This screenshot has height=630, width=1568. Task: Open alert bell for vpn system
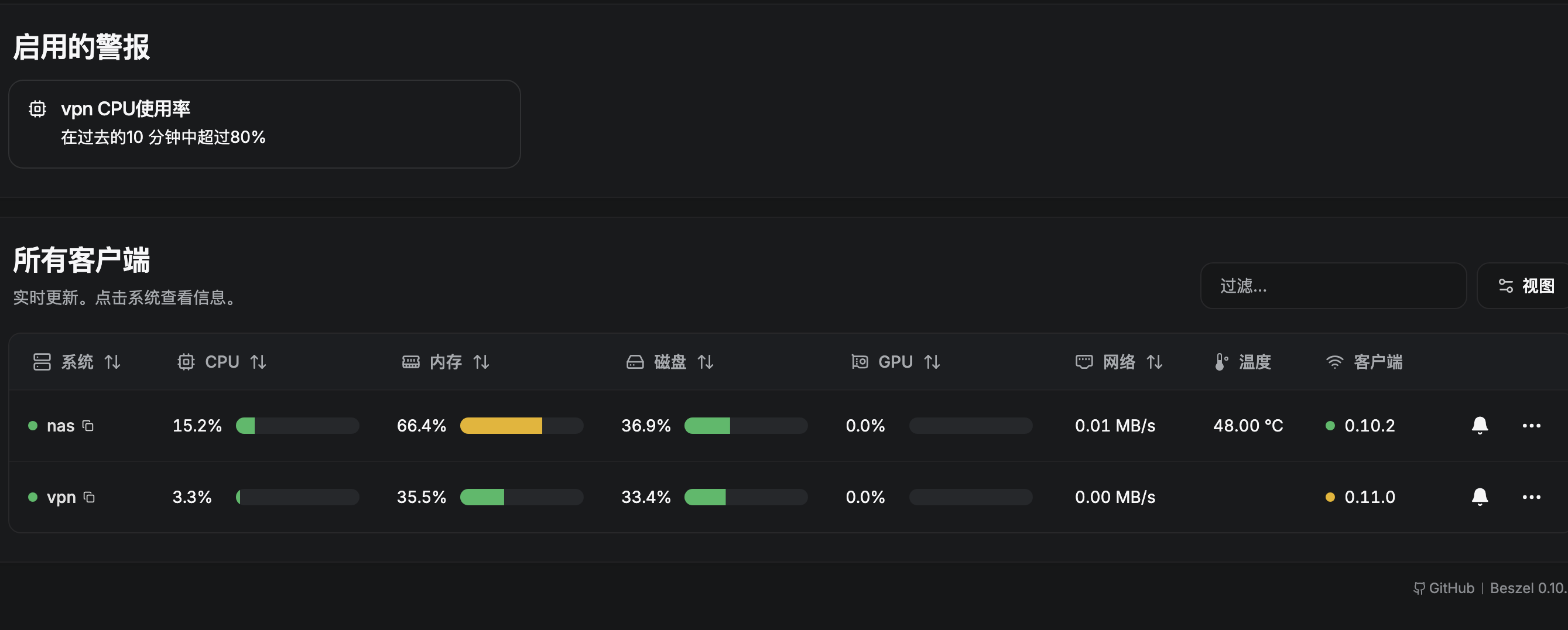pos(1479,497)
